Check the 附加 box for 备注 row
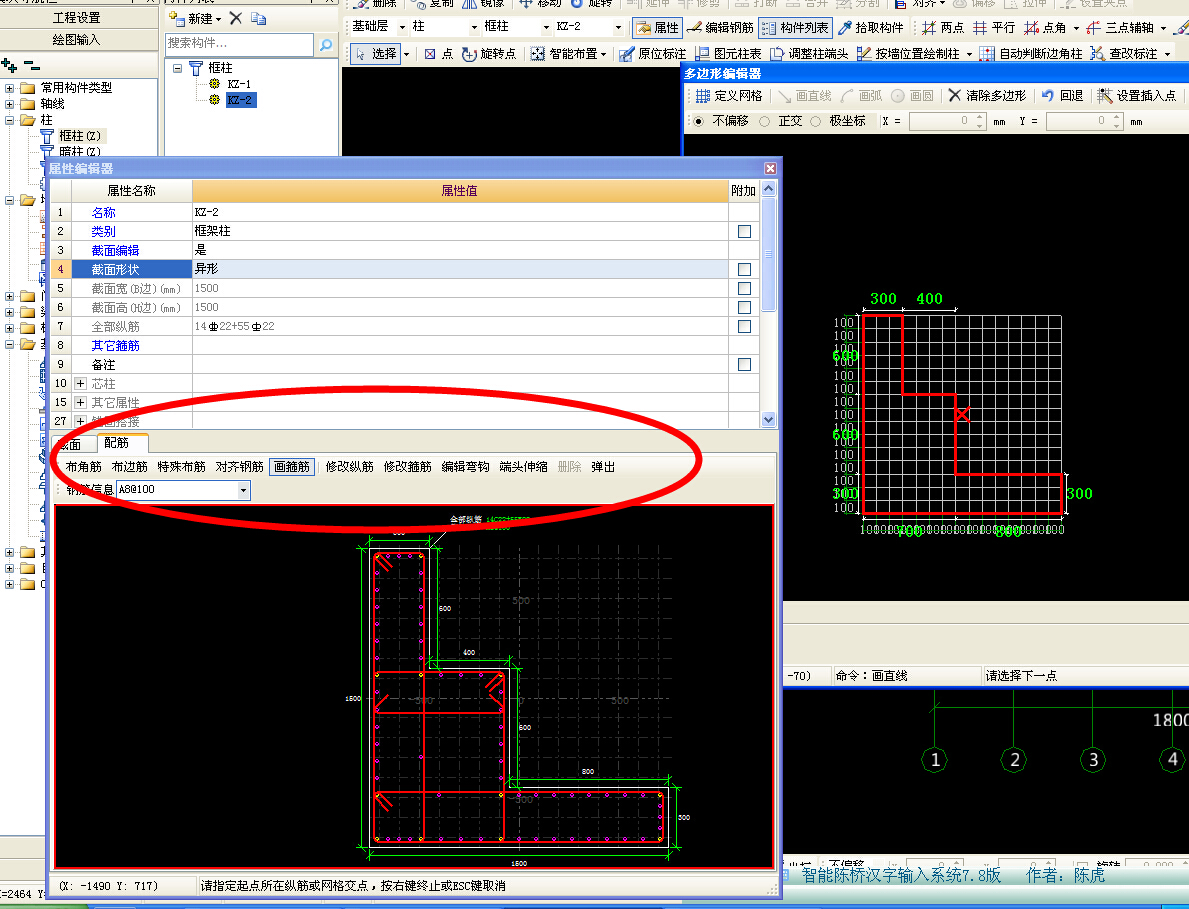This screenshot has height=909, width=1189. pyautogui.click(x=745, y=365)
